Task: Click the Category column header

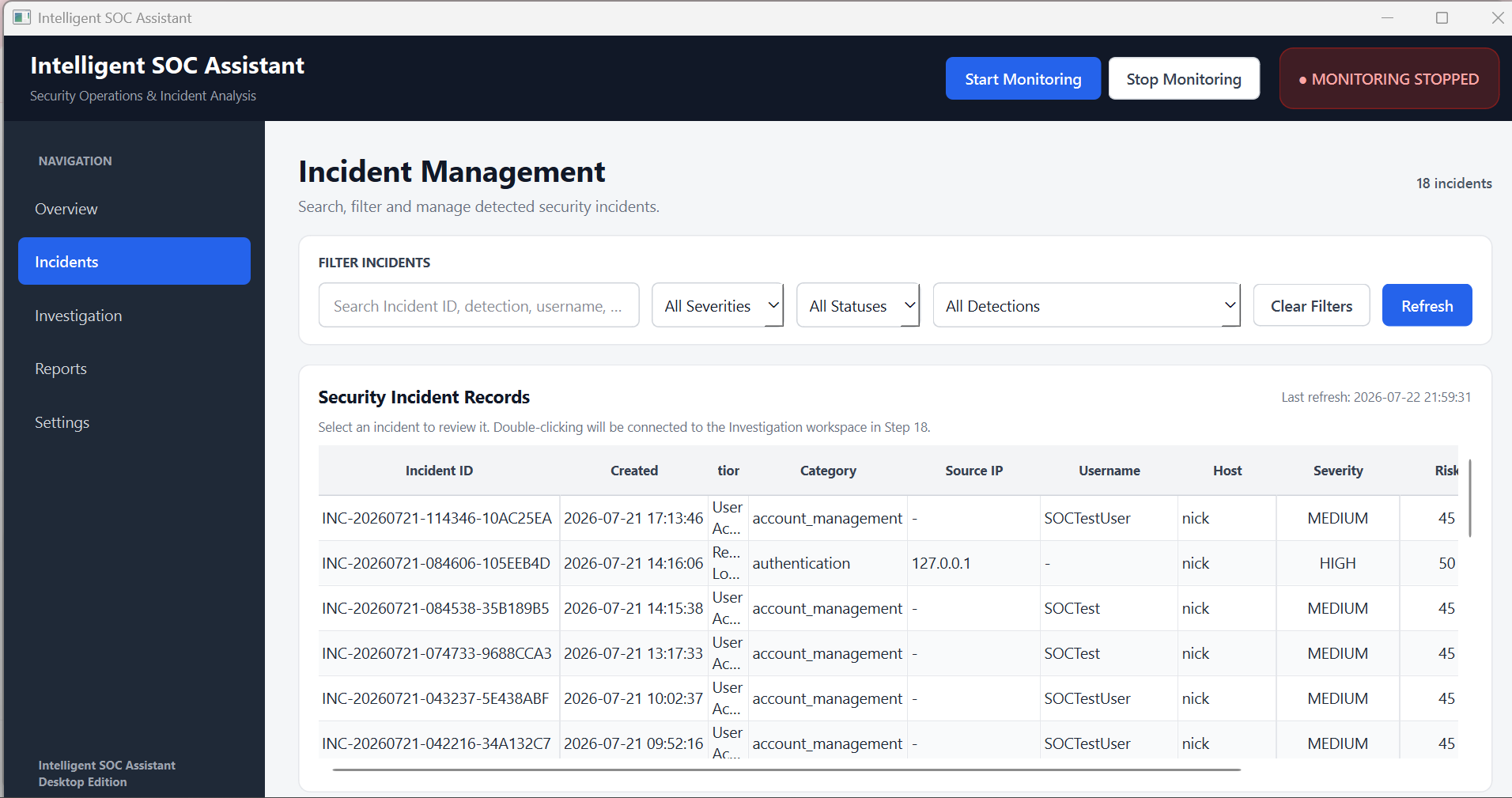Action: pyautogui.click(x=828, y=471)
